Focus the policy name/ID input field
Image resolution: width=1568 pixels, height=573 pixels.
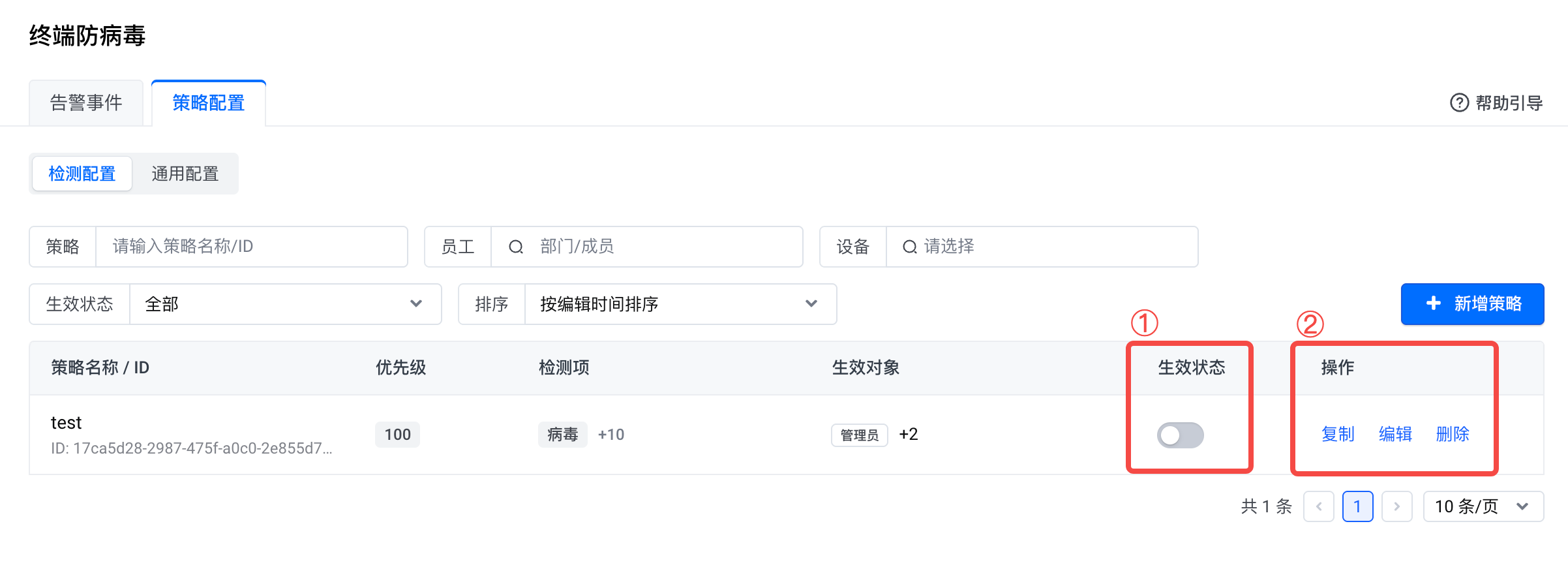coord(251,247)
